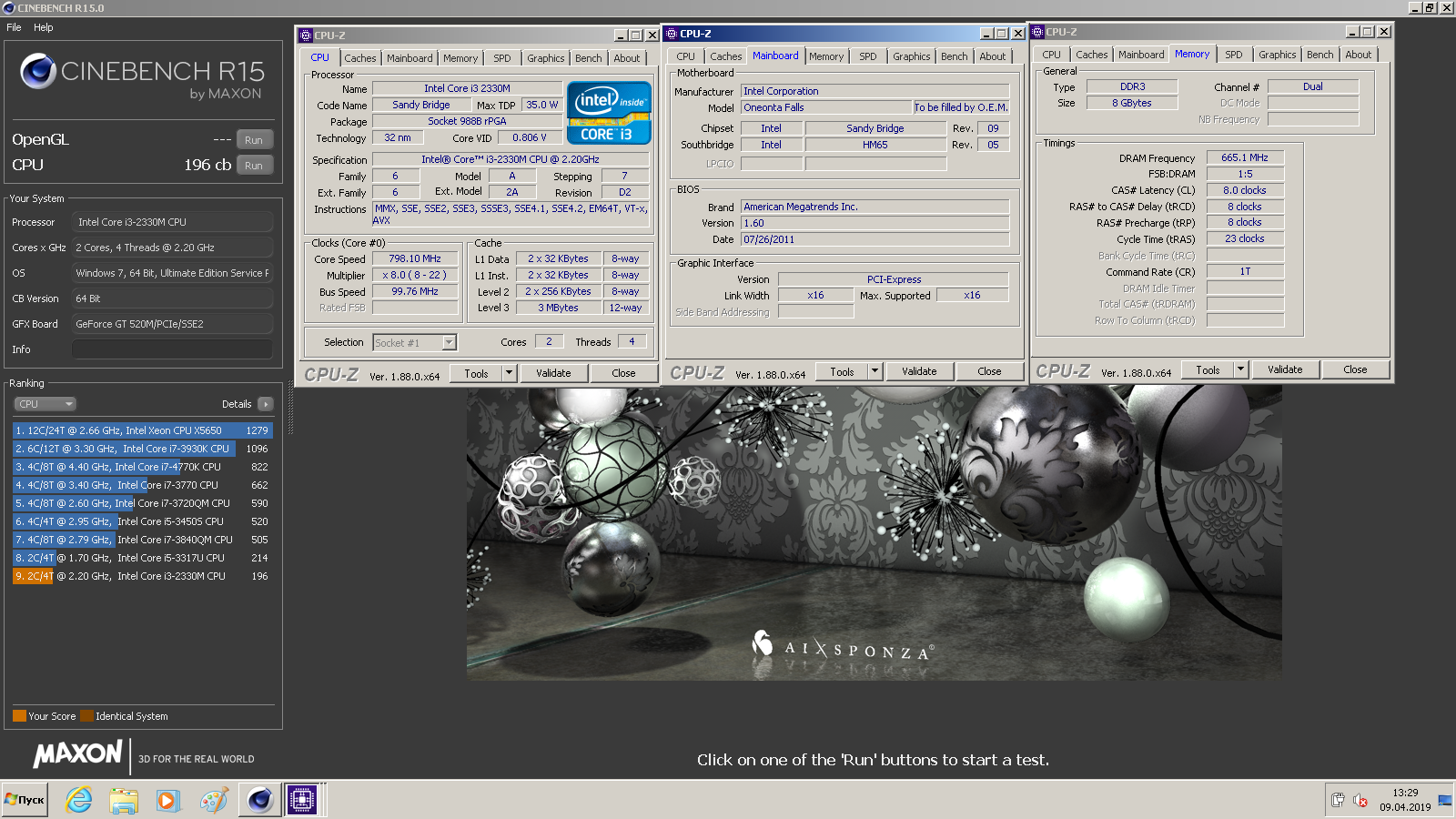Open Graphics tab in first CPU-Z window
This screenshot has width=1456, height=819.
[x=546, y=58]
